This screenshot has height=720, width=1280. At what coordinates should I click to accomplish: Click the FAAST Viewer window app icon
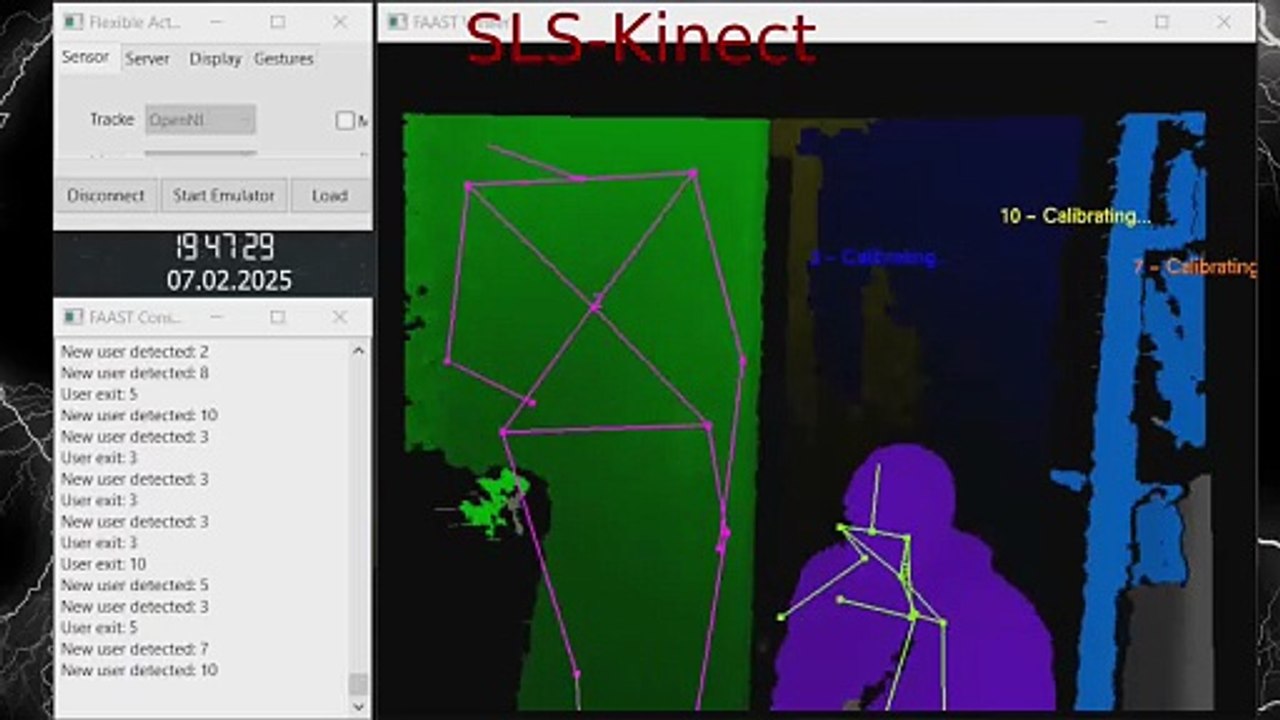coord(397,22)
